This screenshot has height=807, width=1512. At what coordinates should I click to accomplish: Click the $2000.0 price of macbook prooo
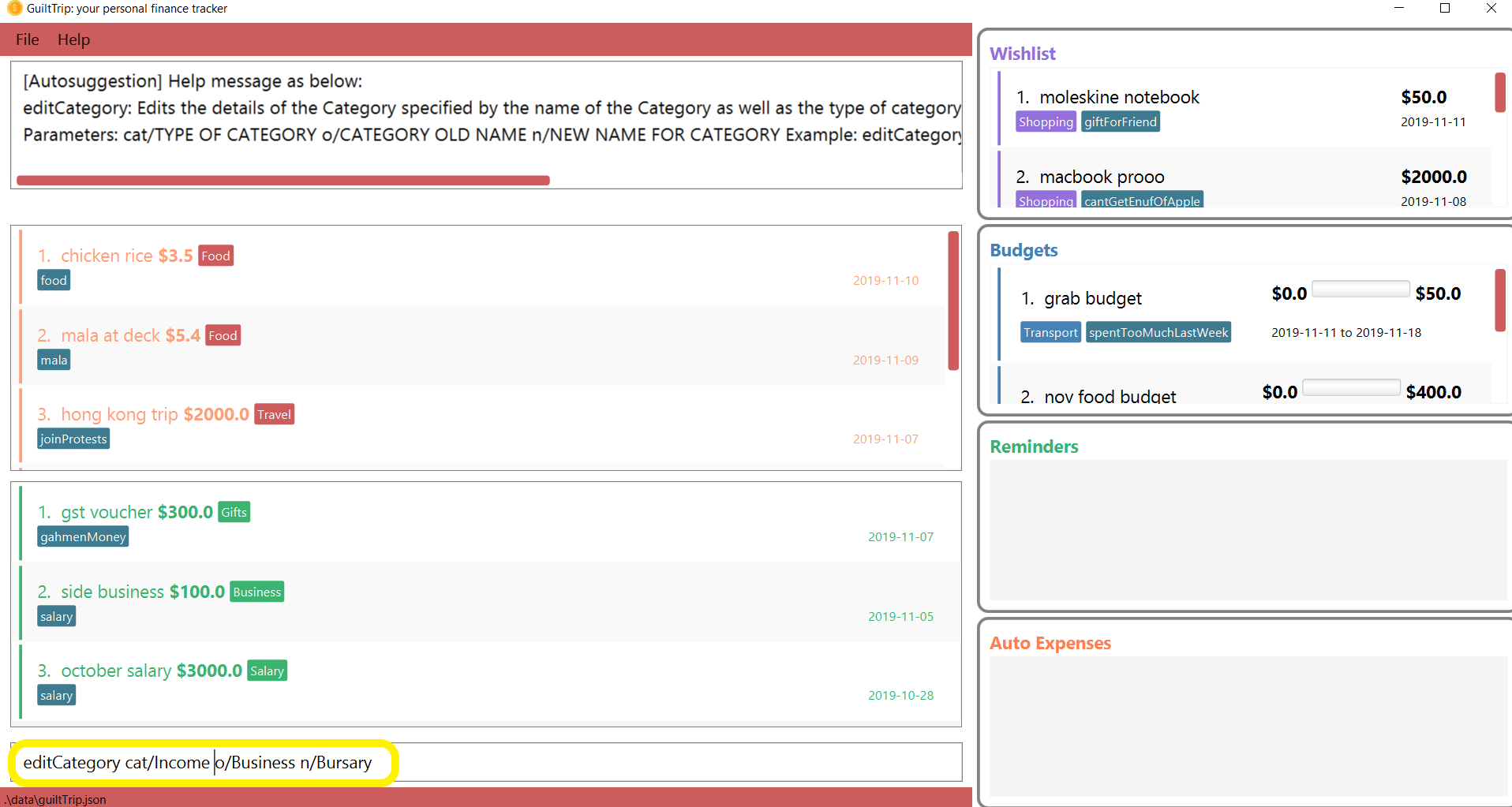click(x=1434, y=177)
